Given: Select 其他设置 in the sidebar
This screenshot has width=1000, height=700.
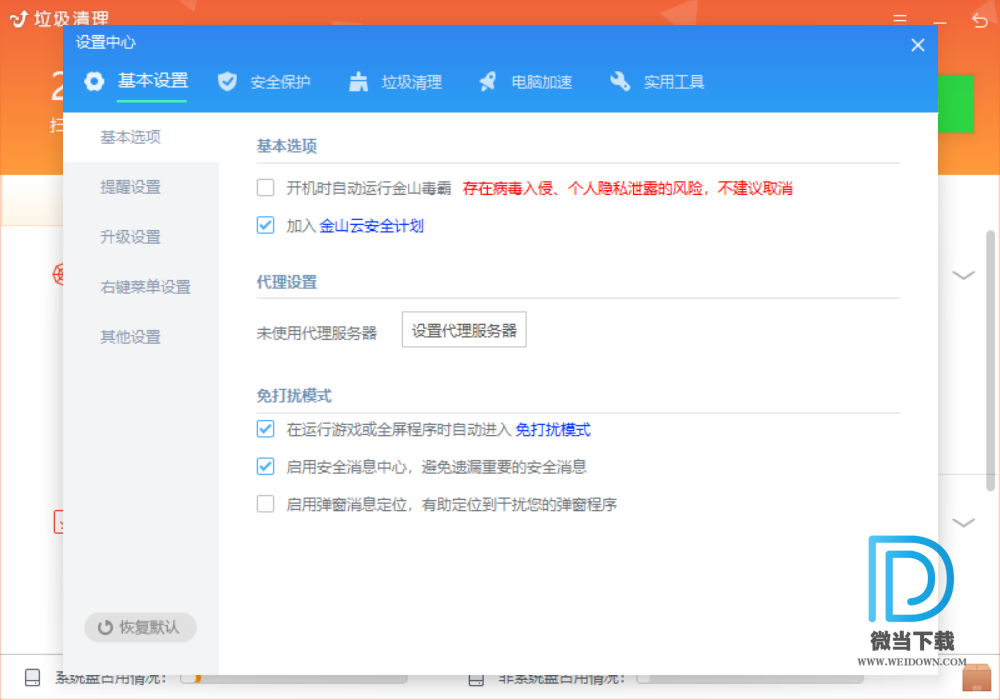Looking at the screenshot, I should point(141,337).
